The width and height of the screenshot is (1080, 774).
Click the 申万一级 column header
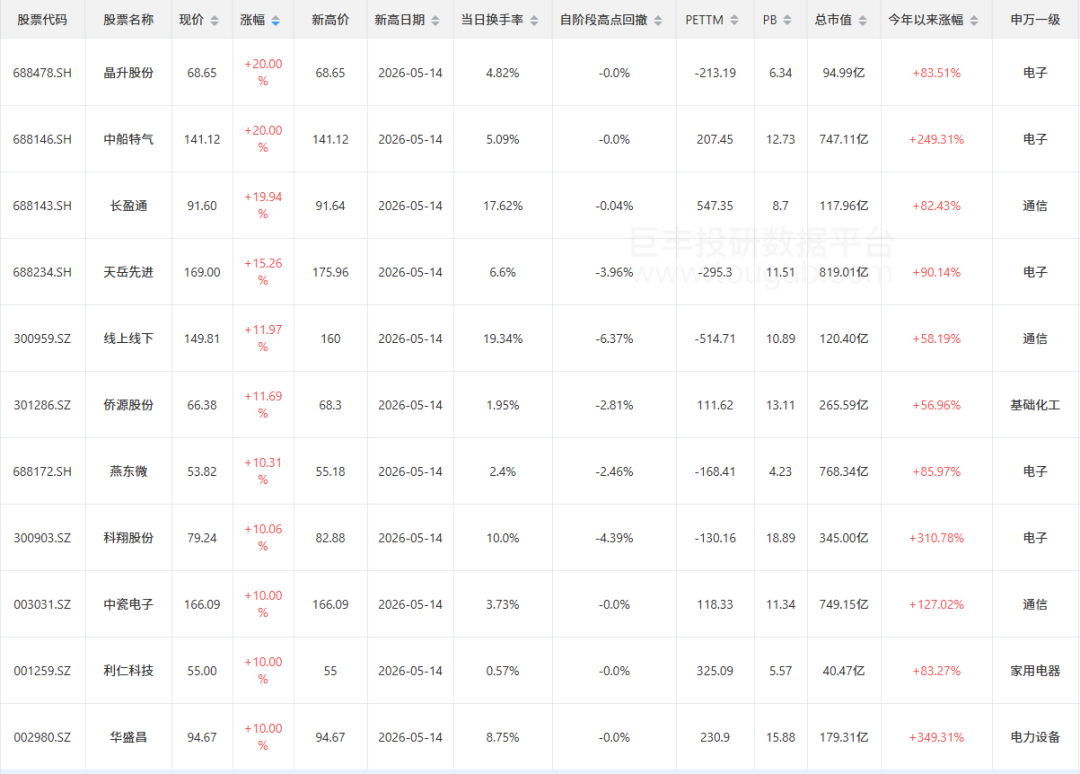click(x=1035, y=20)
